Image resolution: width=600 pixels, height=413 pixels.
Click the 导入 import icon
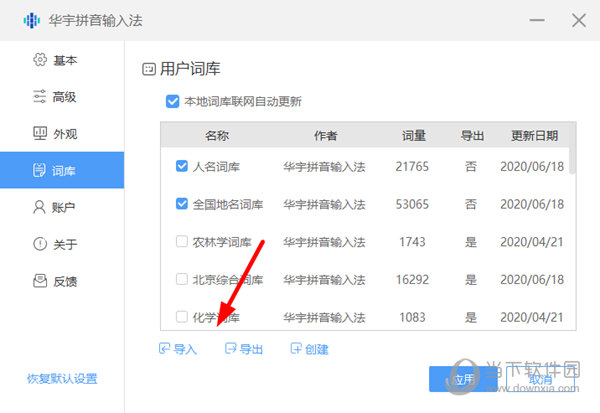click(165, 349)
